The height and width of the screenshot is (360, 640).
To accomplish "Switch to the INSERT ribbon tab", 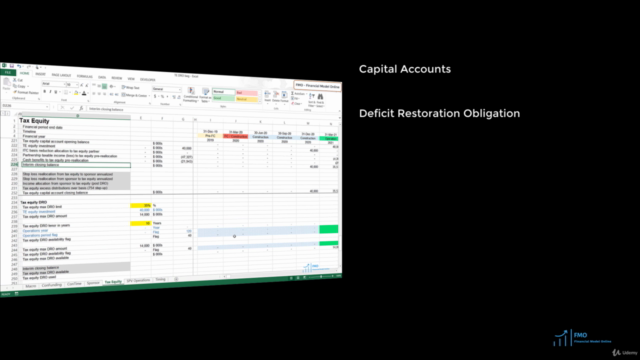I will pos(40,74).
